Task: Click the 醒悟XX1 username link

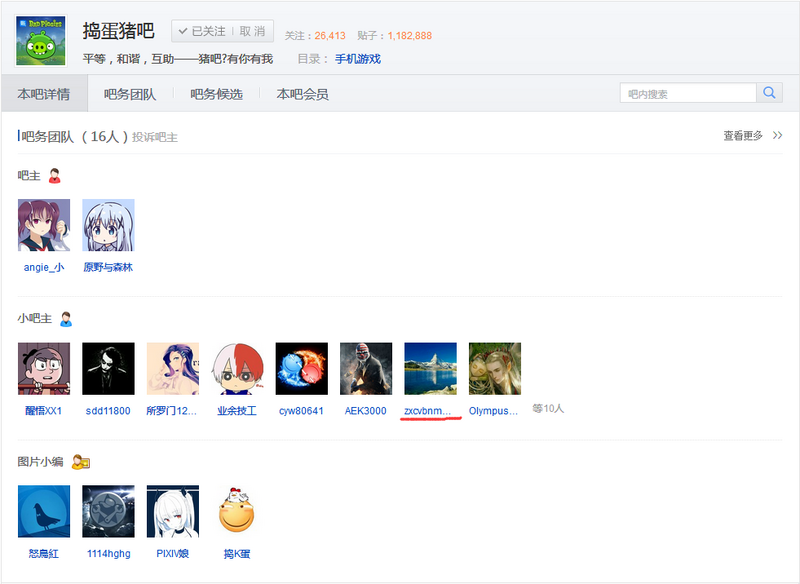Action: click(x=44, y=411)
